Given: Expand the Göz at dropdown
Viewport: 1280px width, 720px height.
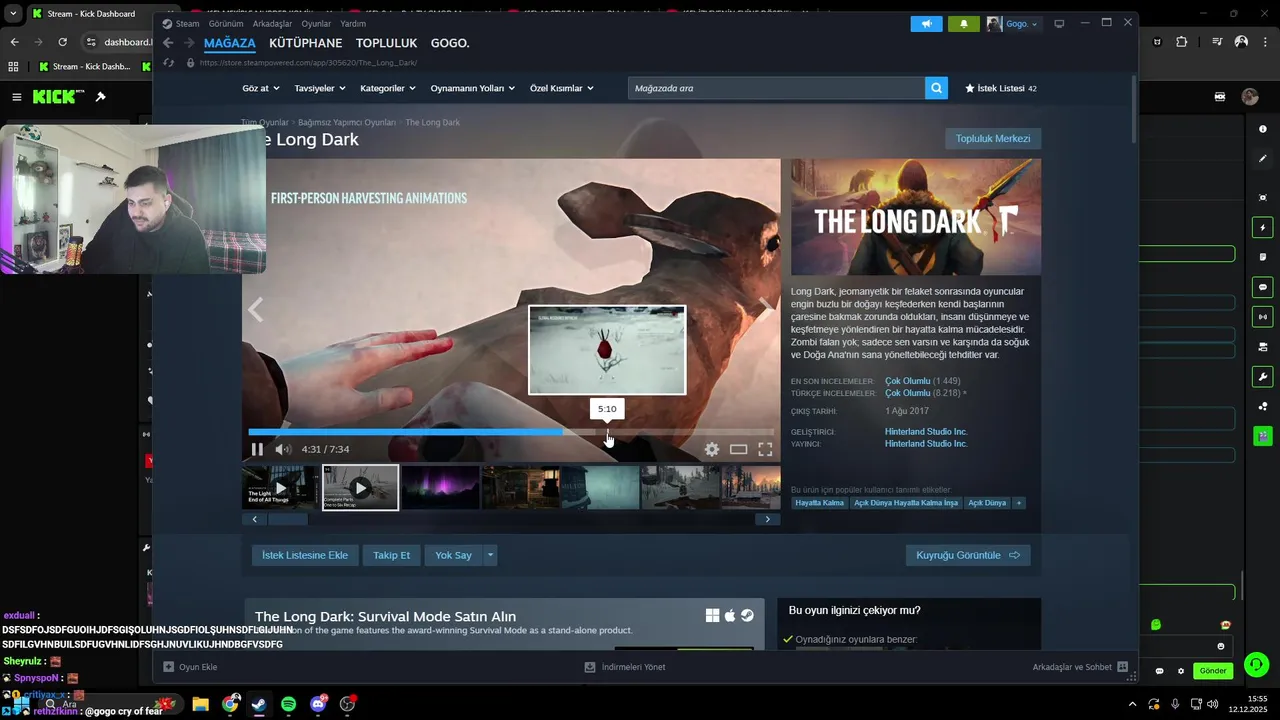Looking at the screenshot, I should [x=261, y=88].
